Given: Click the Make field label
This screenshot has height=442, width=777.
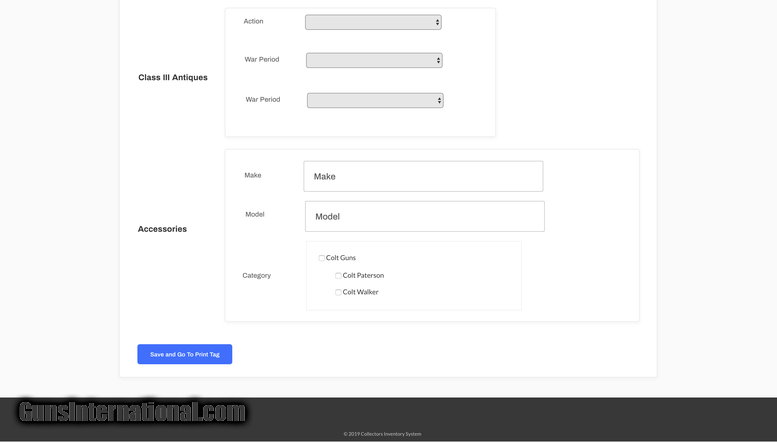Looking at the screenshot, I should tap(253, 175).
